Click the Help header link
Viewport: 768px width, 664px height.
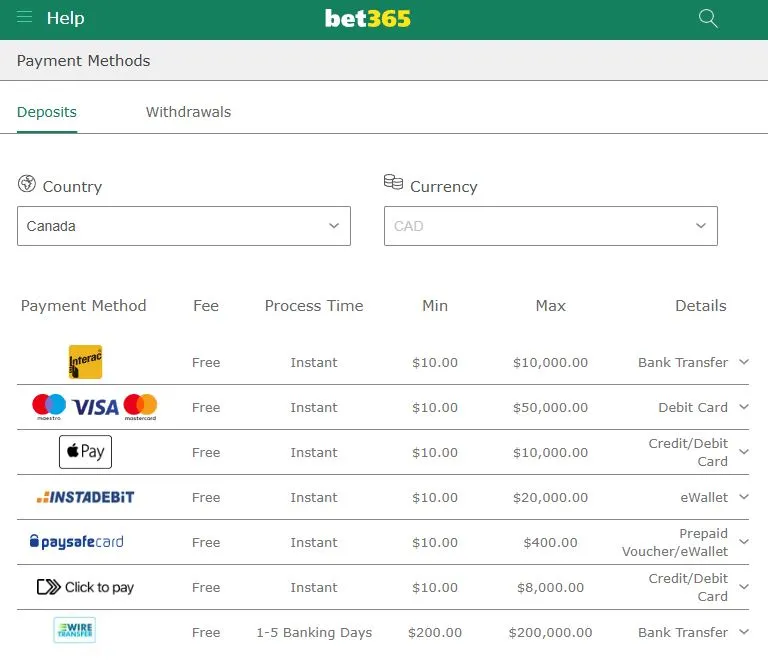[x=65, y=18]
